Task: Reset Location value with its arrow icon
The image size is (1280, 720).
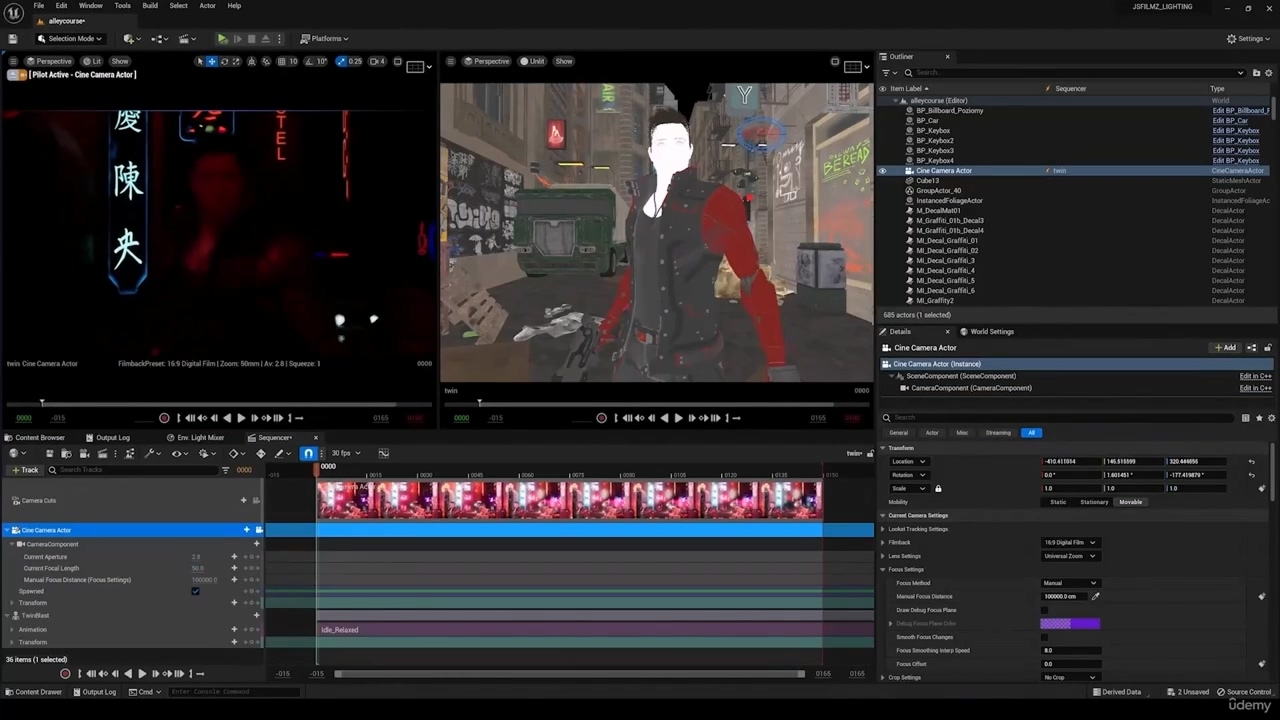Action: [x=1251, y=462]
